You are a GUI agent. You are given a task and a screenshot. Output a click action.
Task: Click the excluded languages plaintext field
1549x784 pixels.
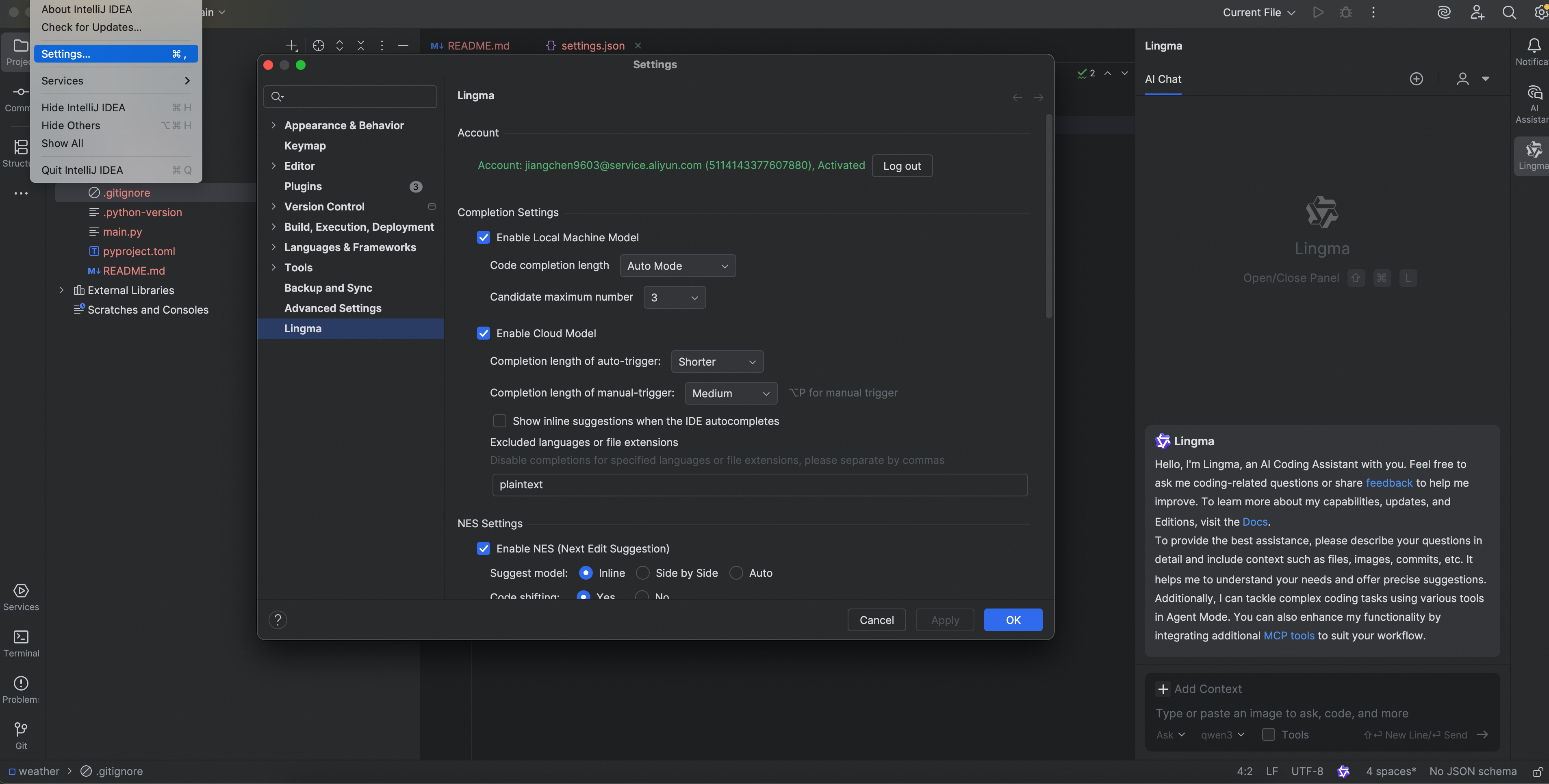759,485
